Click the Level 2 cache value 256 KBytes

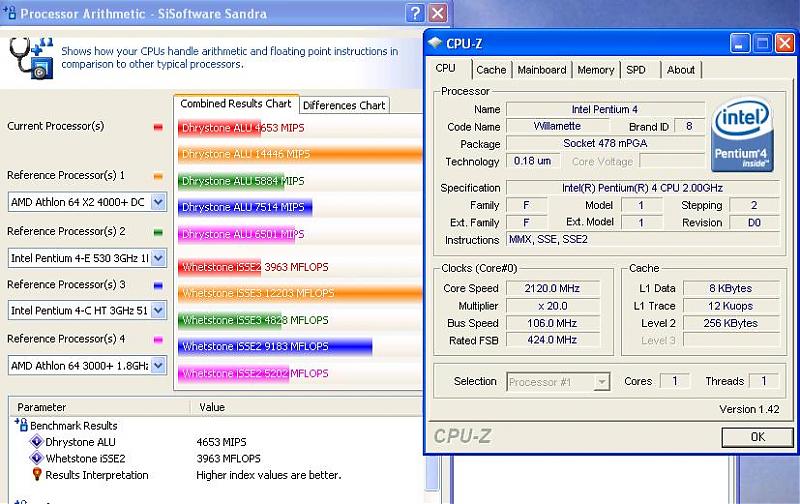731,323
